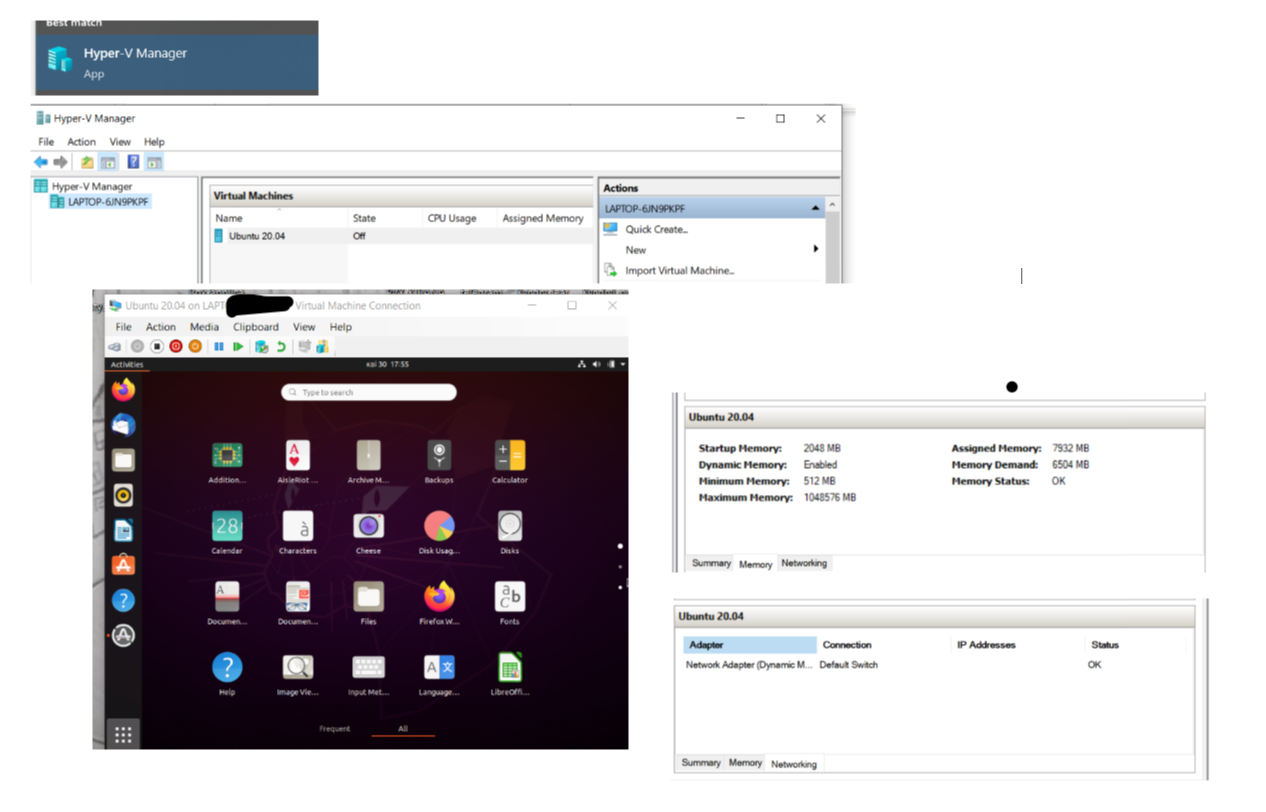Click the Pause button in VM toolbar

click(218, 347)
